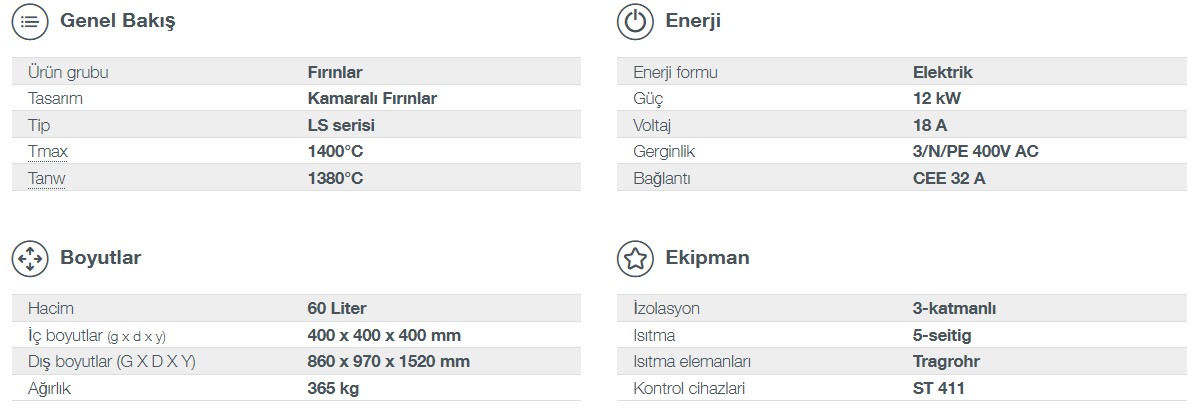
Task: Click the Kamaralı Fırınlar design value
Action: pyautogui.click(x=372, y=98)
